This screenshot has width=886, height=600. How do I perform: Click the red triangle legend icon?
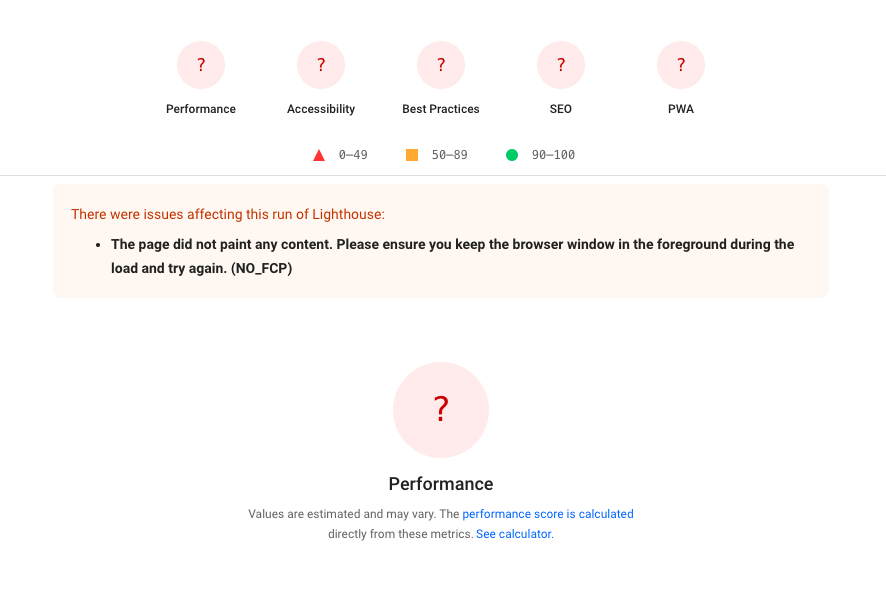click(319, 155)
